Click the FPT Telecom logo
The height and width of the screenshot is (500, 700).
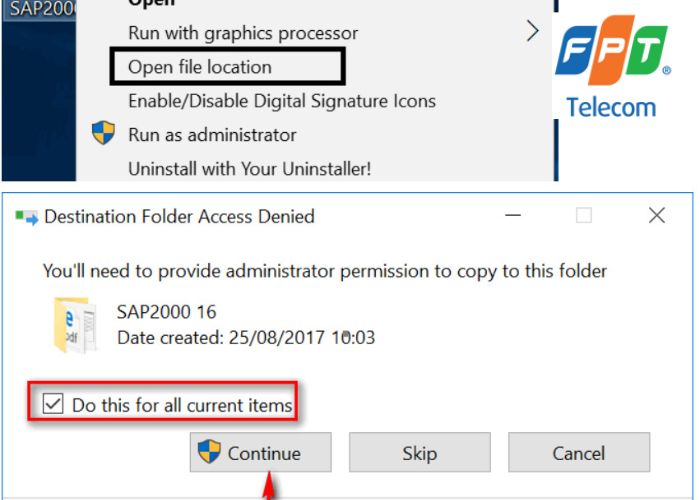point(611,65)
